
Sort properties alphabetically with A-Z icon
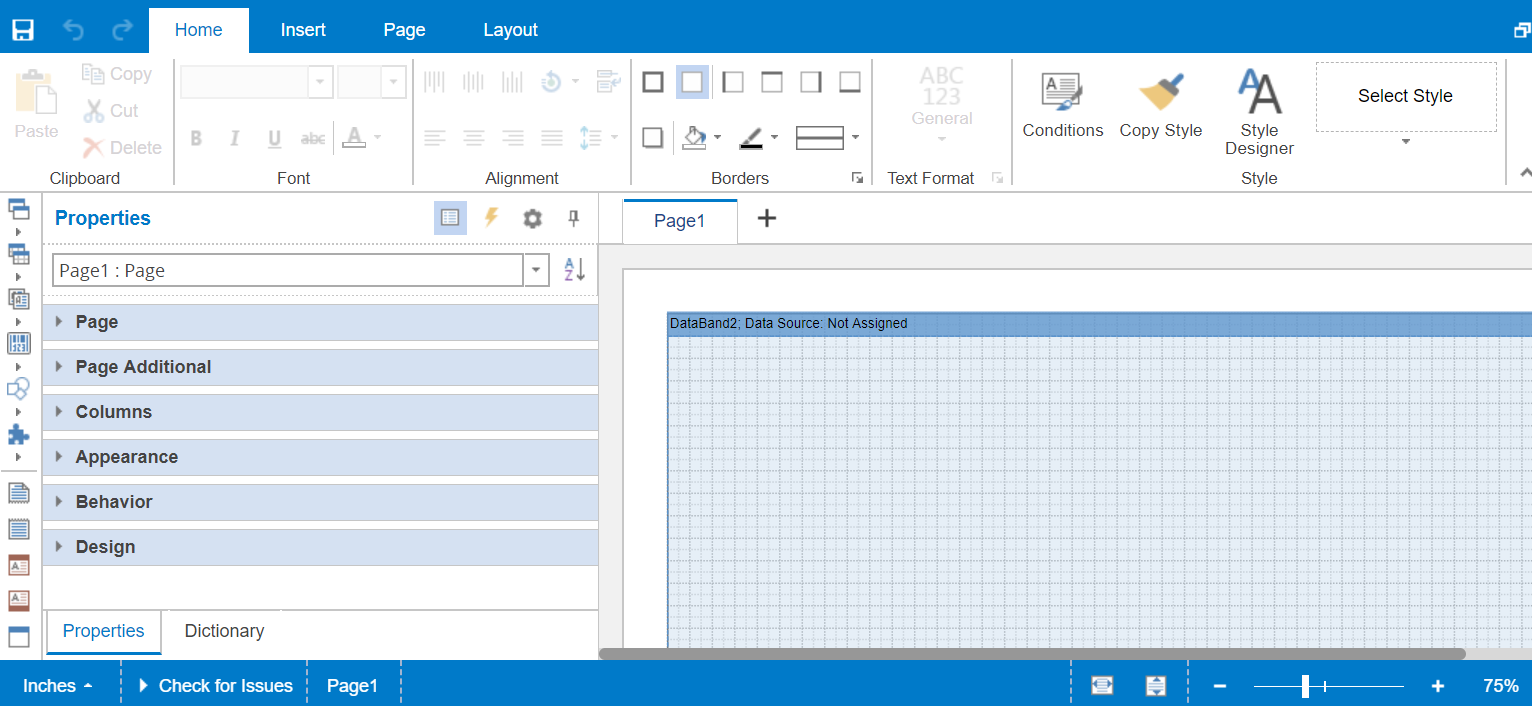[574, 270]
